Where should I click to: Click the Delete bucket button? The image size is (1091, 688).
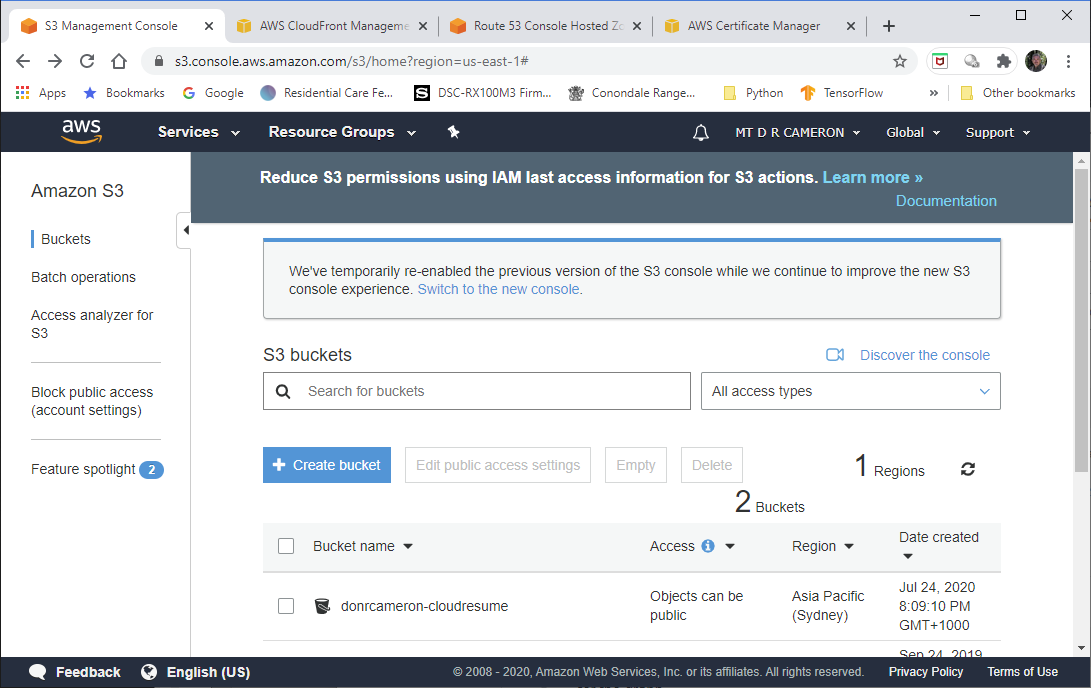point(712,465)
